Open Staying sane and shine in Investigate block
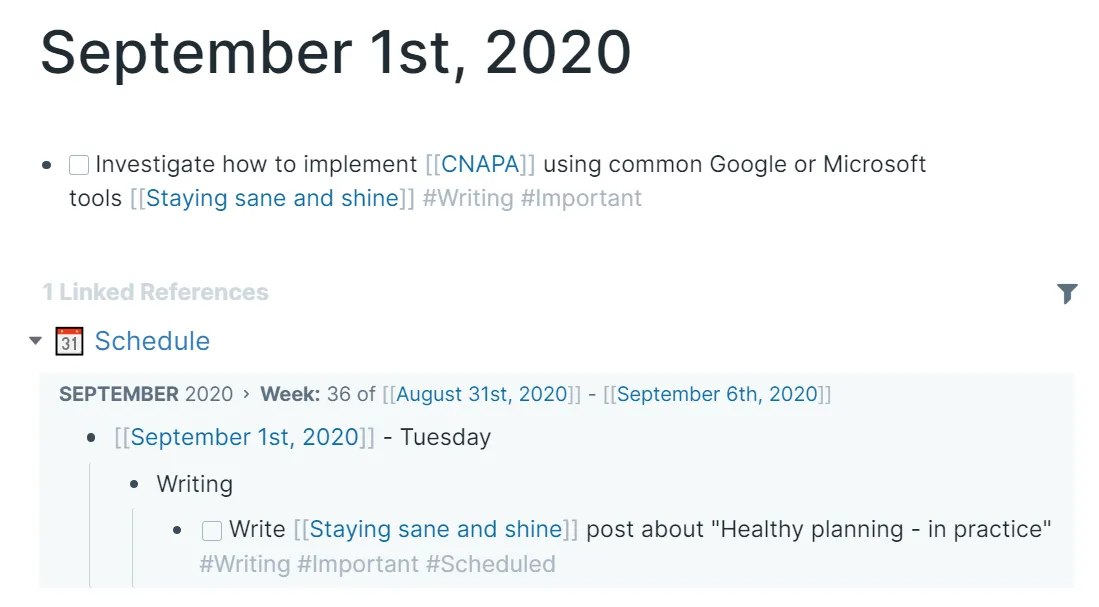 coord(272,198)
